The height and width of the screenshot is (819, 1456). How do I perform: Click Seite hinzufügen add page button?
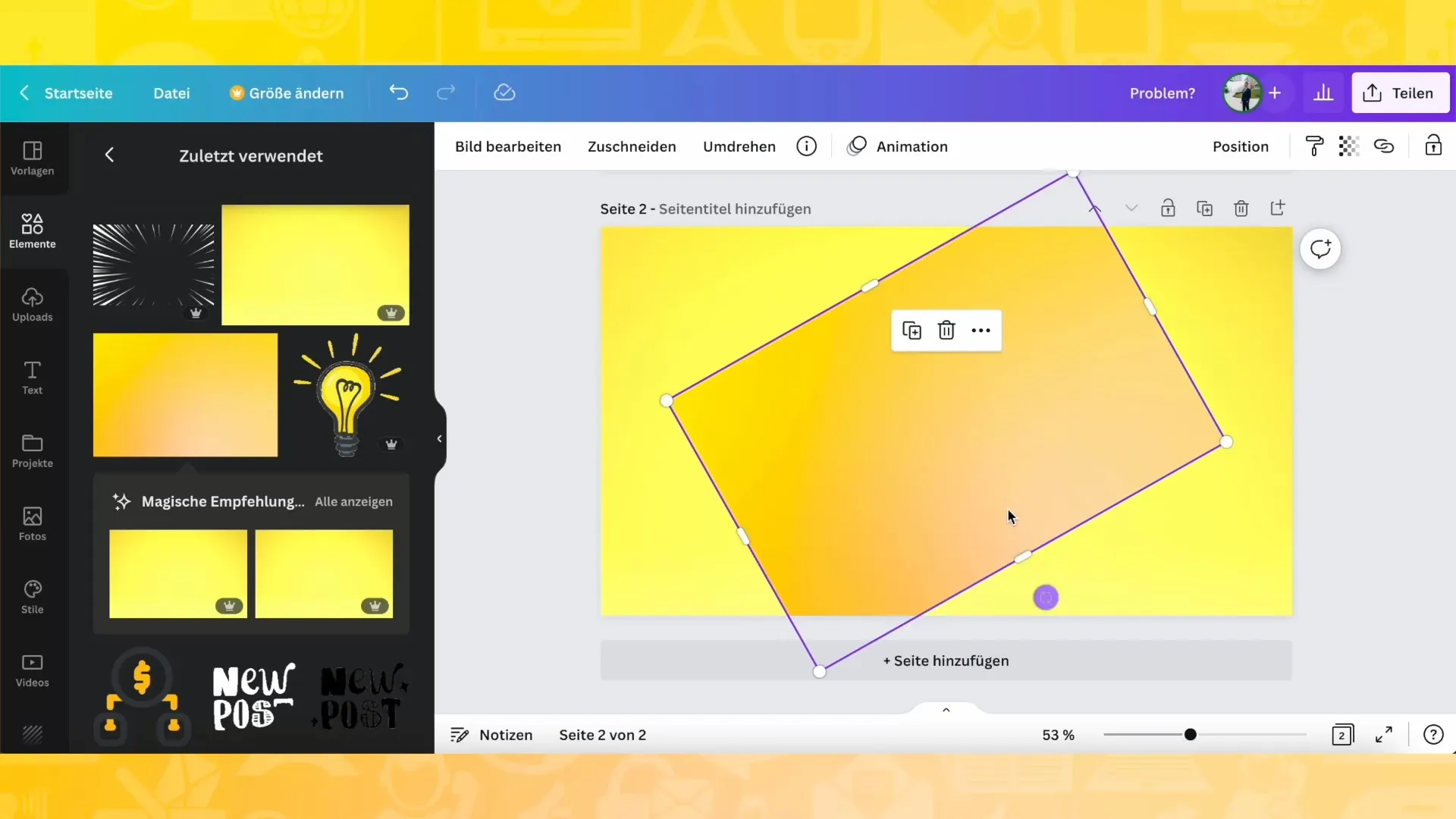tap(946, 660)
